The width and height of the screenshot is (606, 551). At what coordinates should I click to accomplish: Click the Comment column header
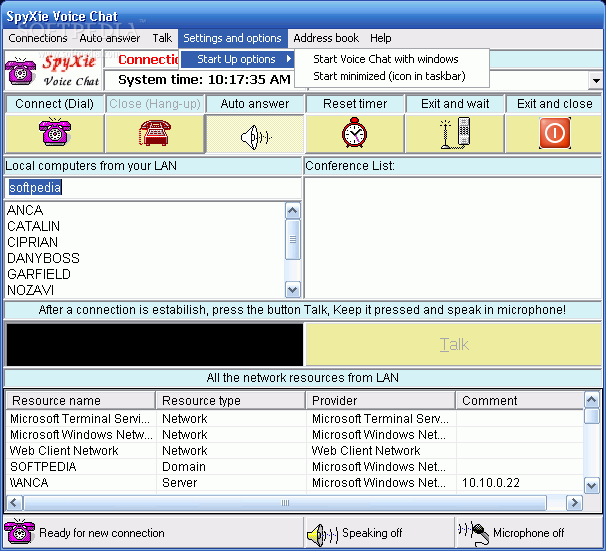[x=520, y=401]
